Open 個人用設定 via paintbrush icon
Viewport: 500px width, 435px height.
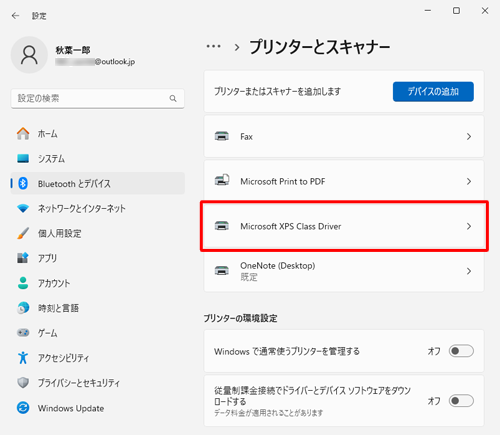pos(23,233)
